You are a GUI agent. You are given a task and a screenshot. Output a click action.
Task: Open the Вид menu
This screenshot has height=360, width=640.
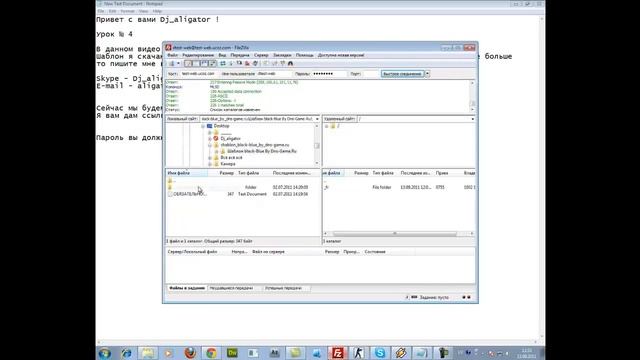(222, 55)
